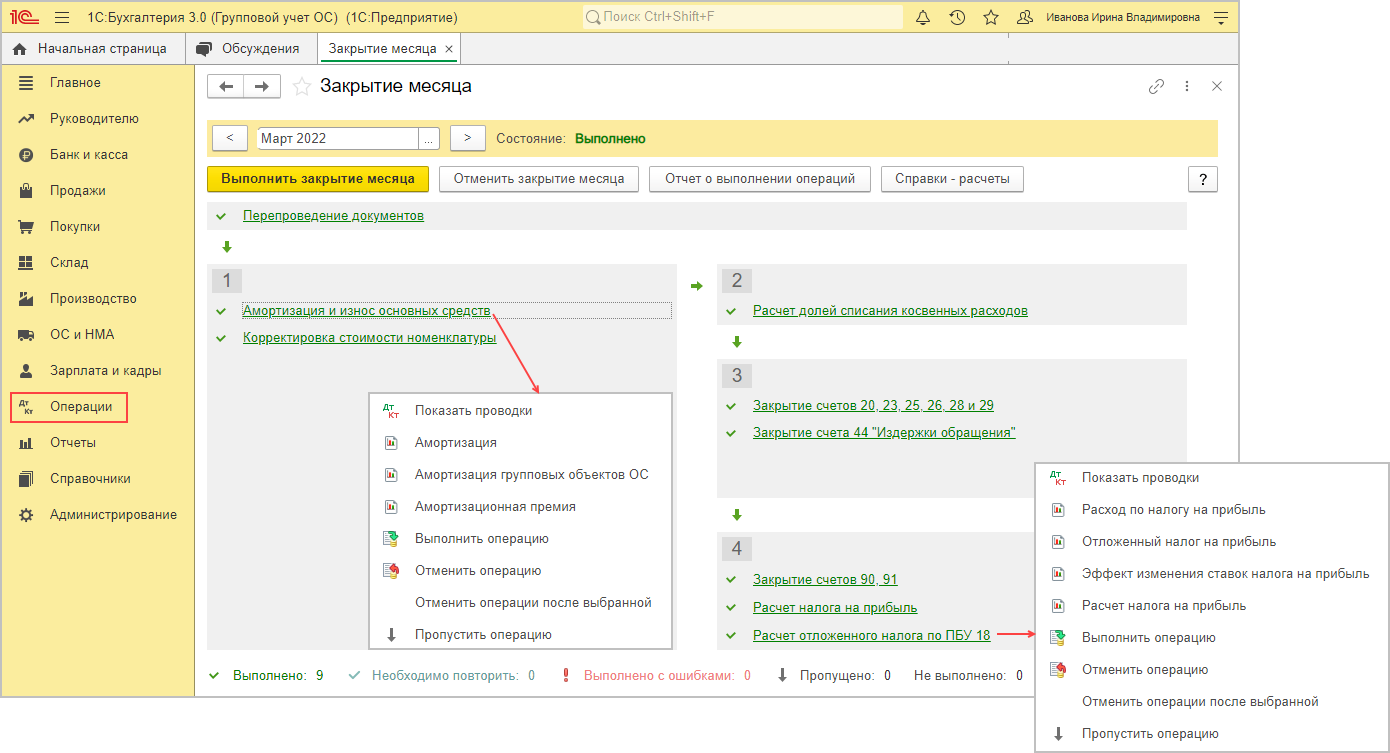Go to next month button
This screenshot has width=1390, height=753.
pos(467,138)
